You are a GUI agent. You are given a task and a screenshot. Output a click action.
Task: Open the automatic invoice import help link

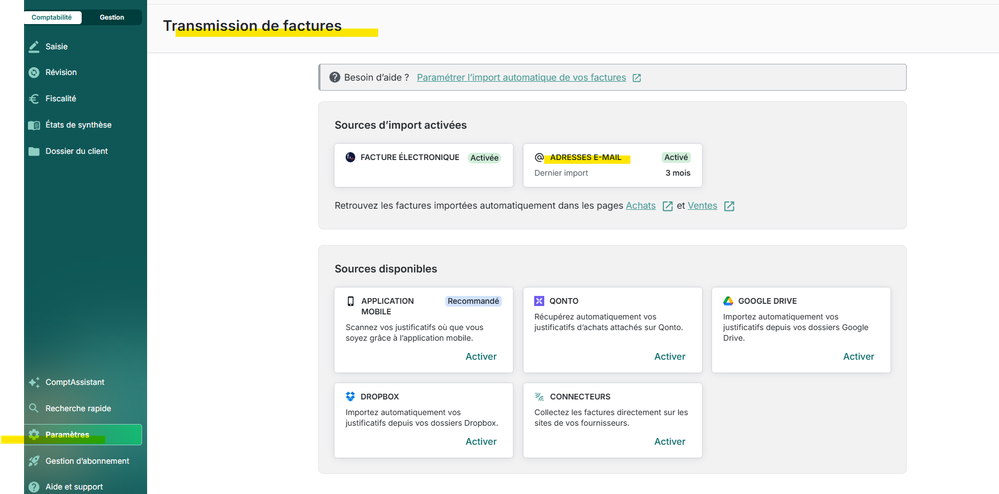521,77
